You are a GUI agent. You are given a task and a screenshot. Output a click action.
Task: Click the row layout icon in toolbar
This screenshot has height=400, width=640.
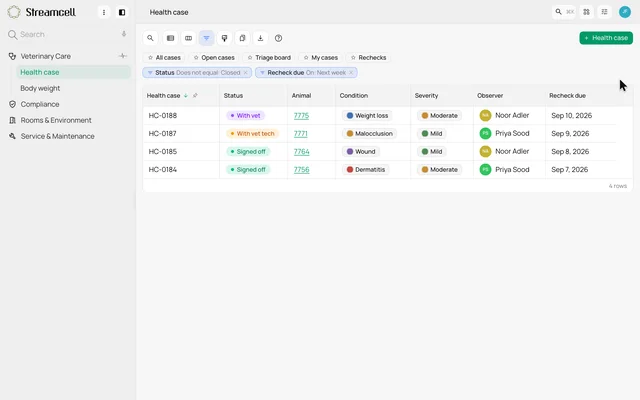pos(170,38)
